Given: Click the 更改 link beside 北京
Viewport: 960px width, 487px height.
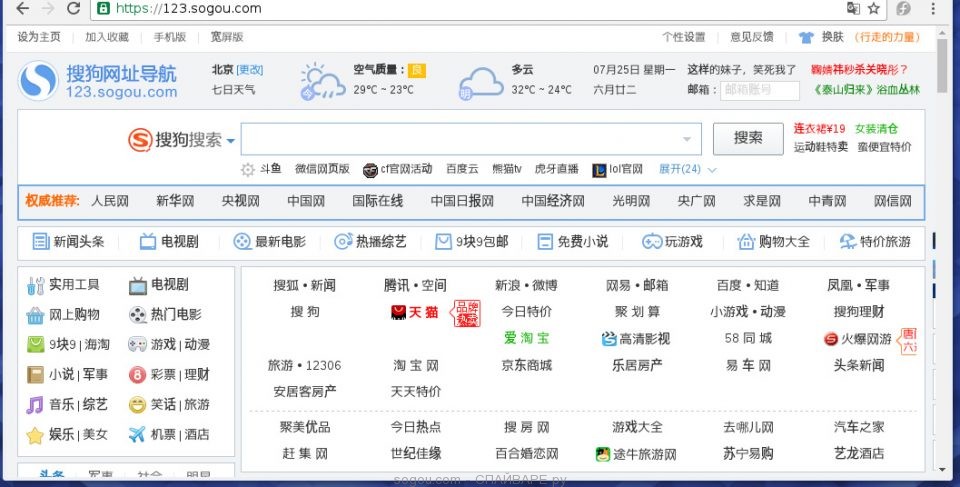Looking at the screenshot, I should (250, 70).
